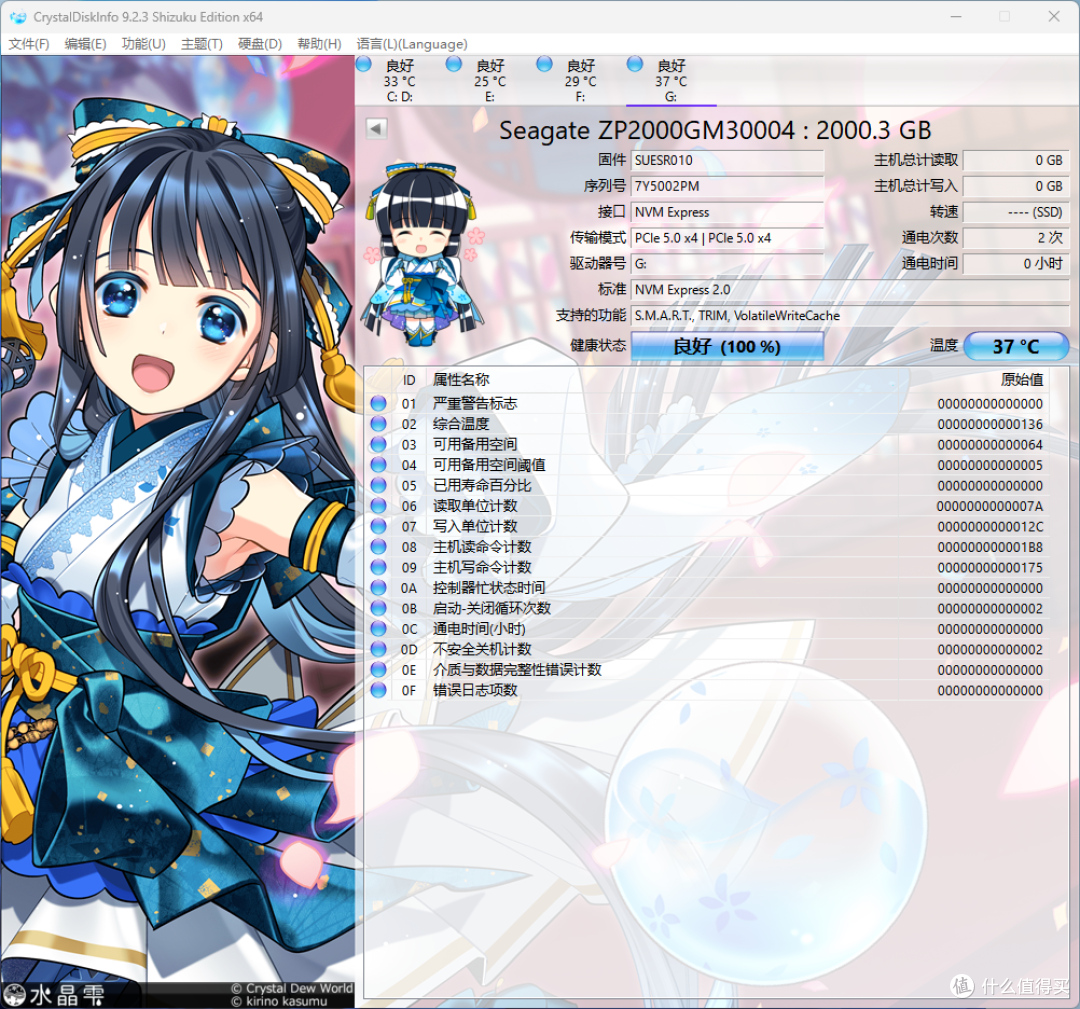The height and width of the screenshot is (1009, 1080).
Task: Select the F: drive tab at 29 °C
Action: (580, 81)
